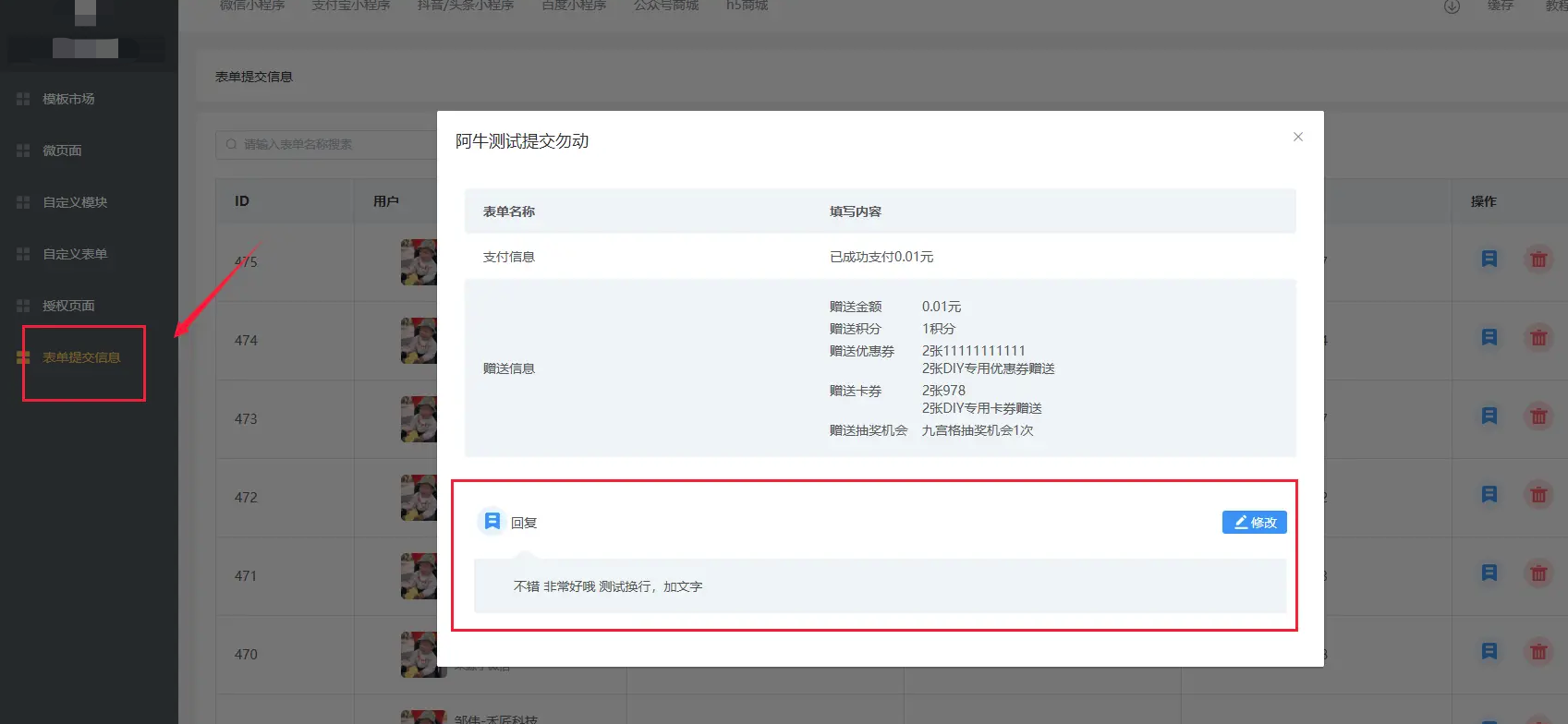Open 自定义模块 in the sidebar
Viewport: 1568px width, 724px height.
[x=75, y=202]
